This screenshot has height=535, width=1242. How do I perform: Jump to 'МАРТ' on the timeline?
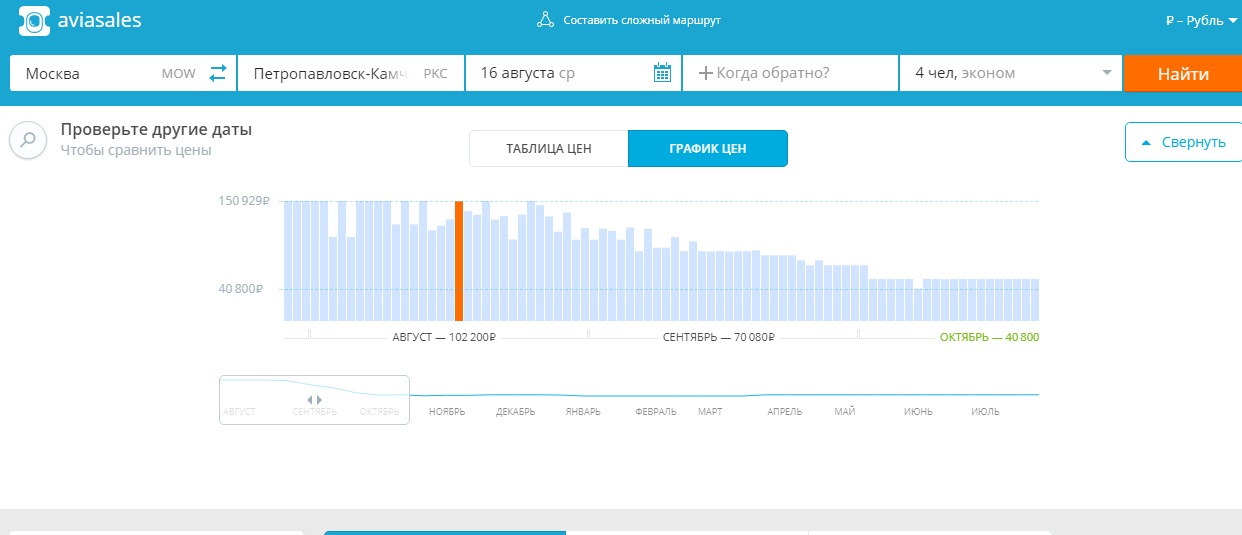(x=710, y=412)
